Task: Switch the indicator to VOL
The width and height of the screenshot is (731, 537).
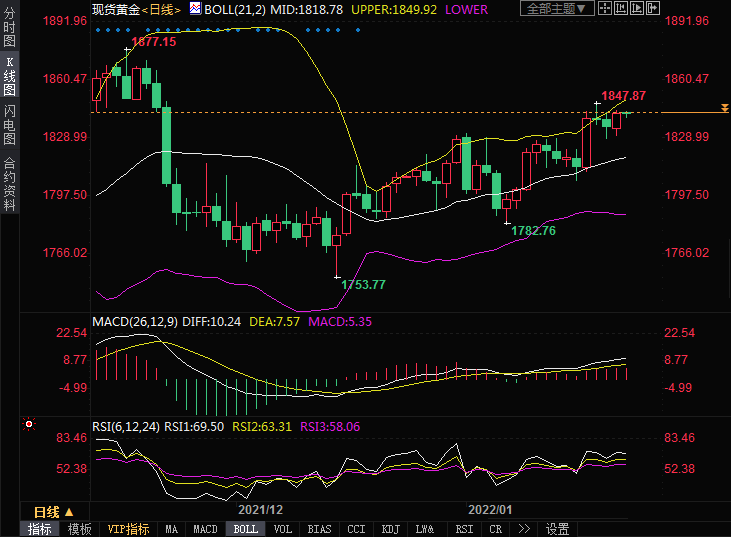Action: pyautogui.click(x=283, y=529)
